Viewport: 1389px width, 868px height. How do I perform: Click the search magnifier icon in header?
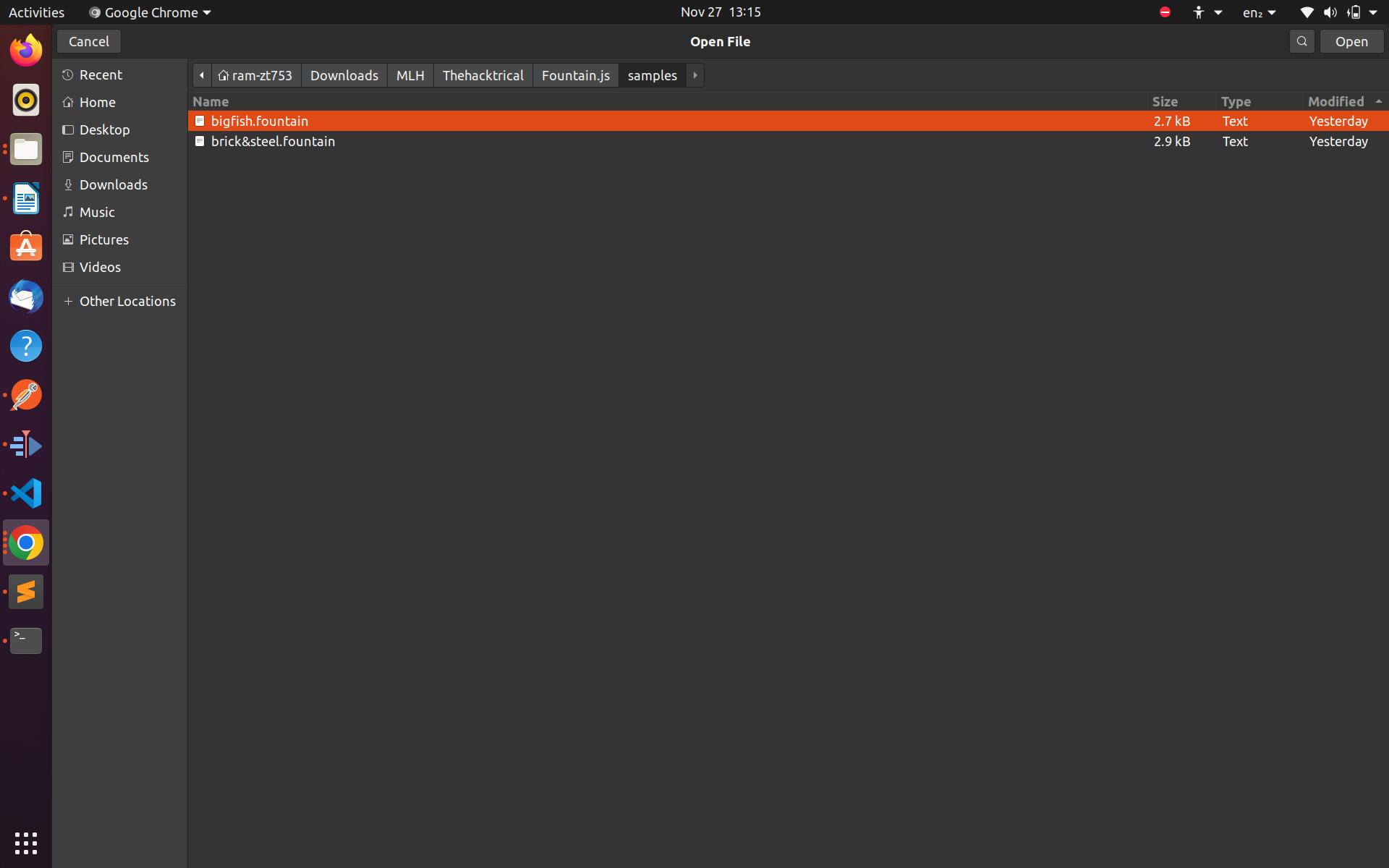coord(1301,41)
